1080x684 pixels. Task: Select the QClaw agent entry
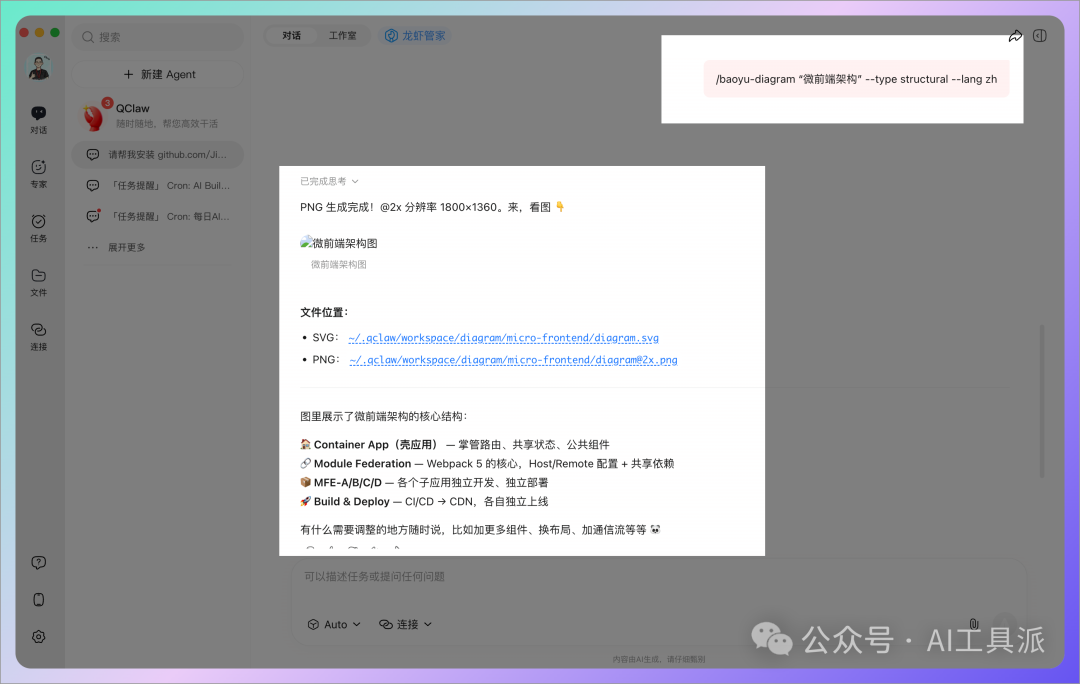pos(158,116)
